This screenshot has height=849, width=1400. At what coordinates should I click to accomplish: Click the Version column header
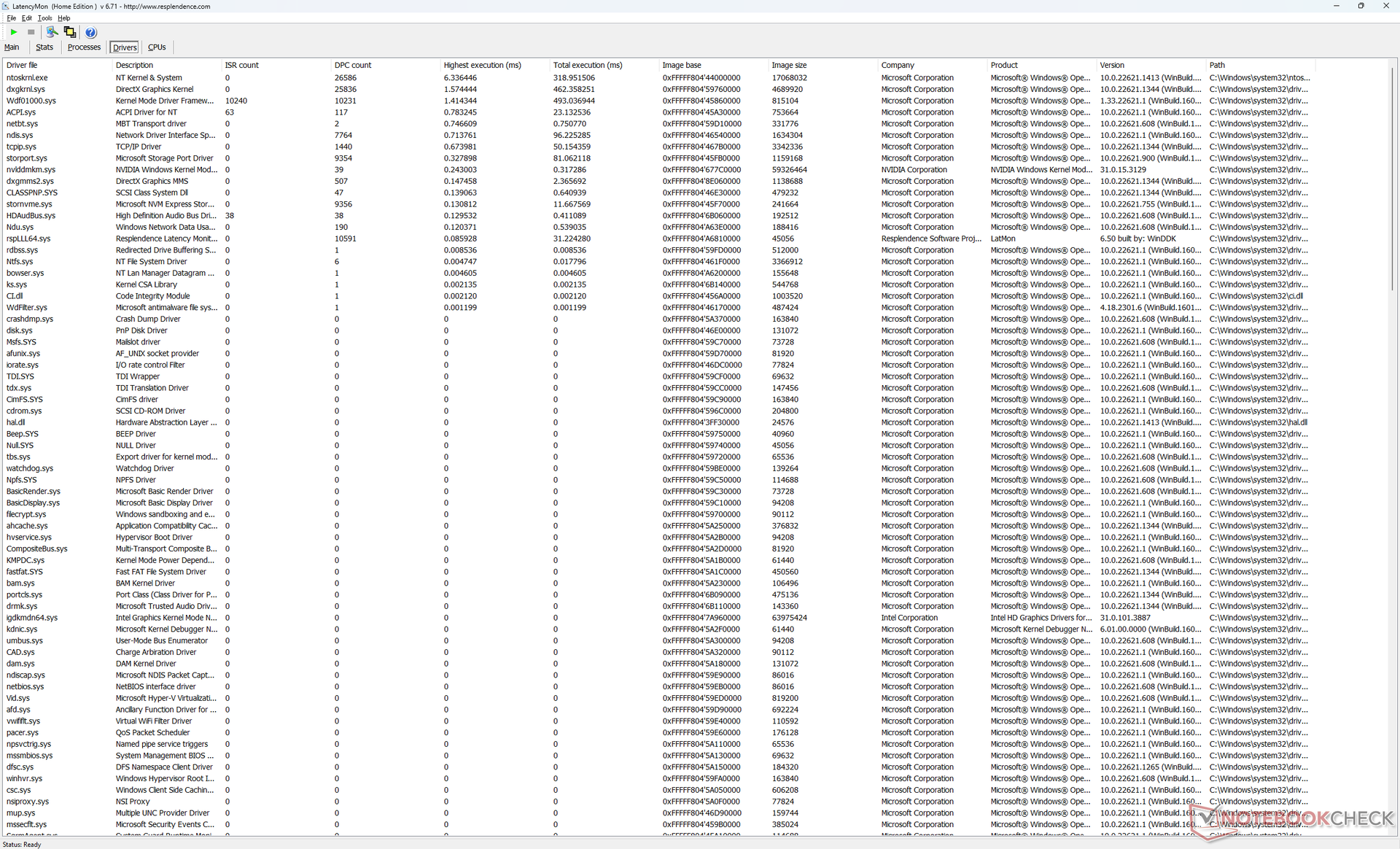tap(1151, 65)
